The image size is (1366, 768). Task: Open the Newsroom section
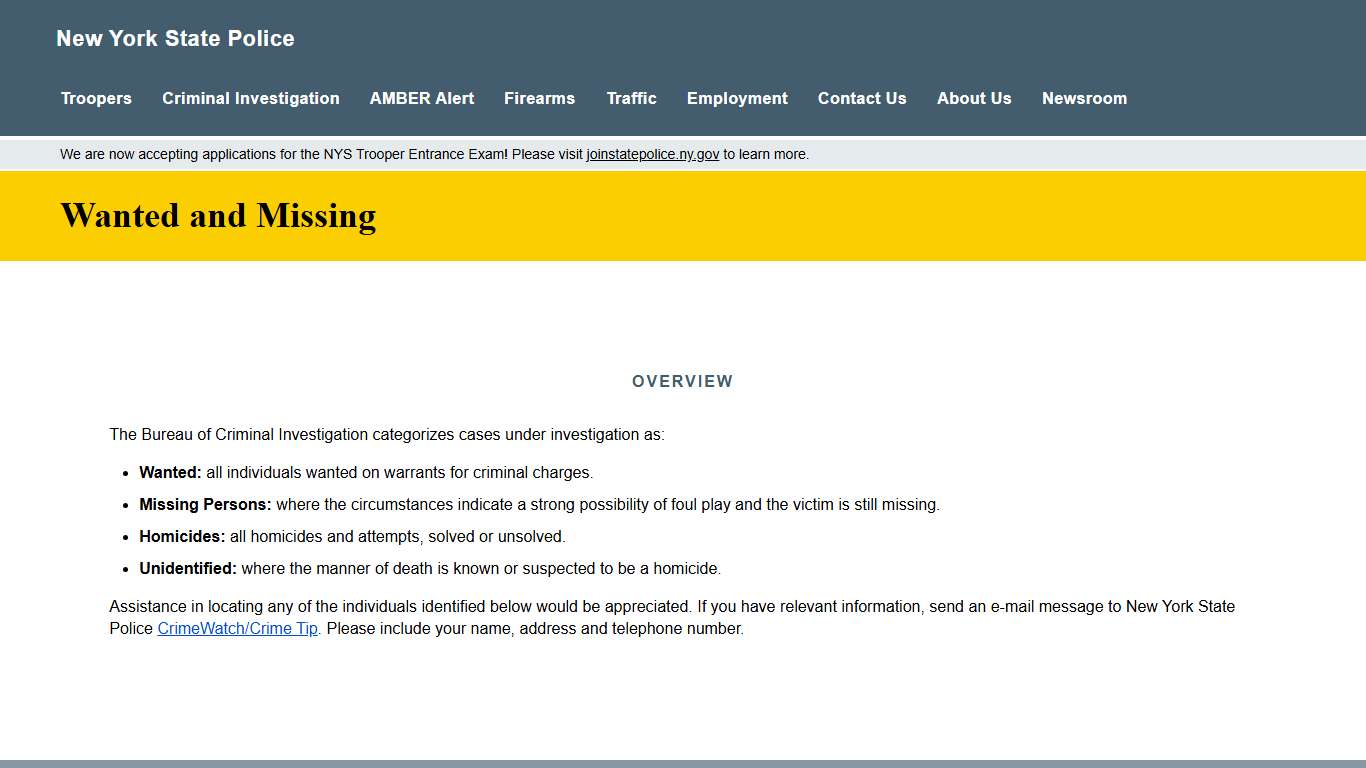tap(1084, 98)
